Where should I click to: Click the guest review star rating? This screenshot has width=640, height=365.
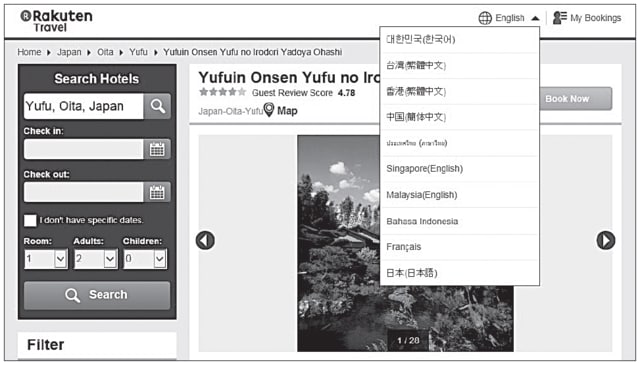(222, 92)
